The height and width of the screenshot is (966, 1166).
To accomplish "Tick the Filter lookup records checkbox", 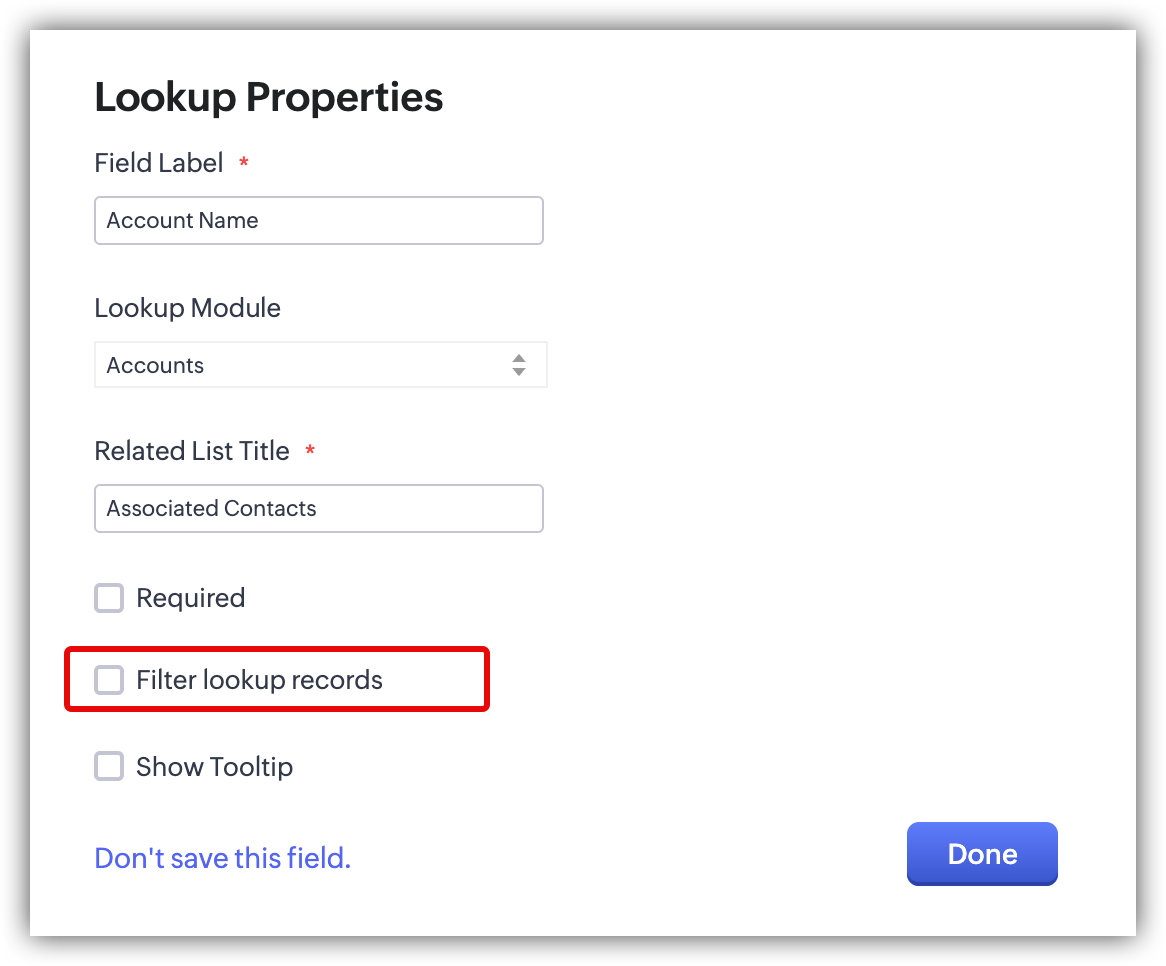I will [x=109, y=680].
